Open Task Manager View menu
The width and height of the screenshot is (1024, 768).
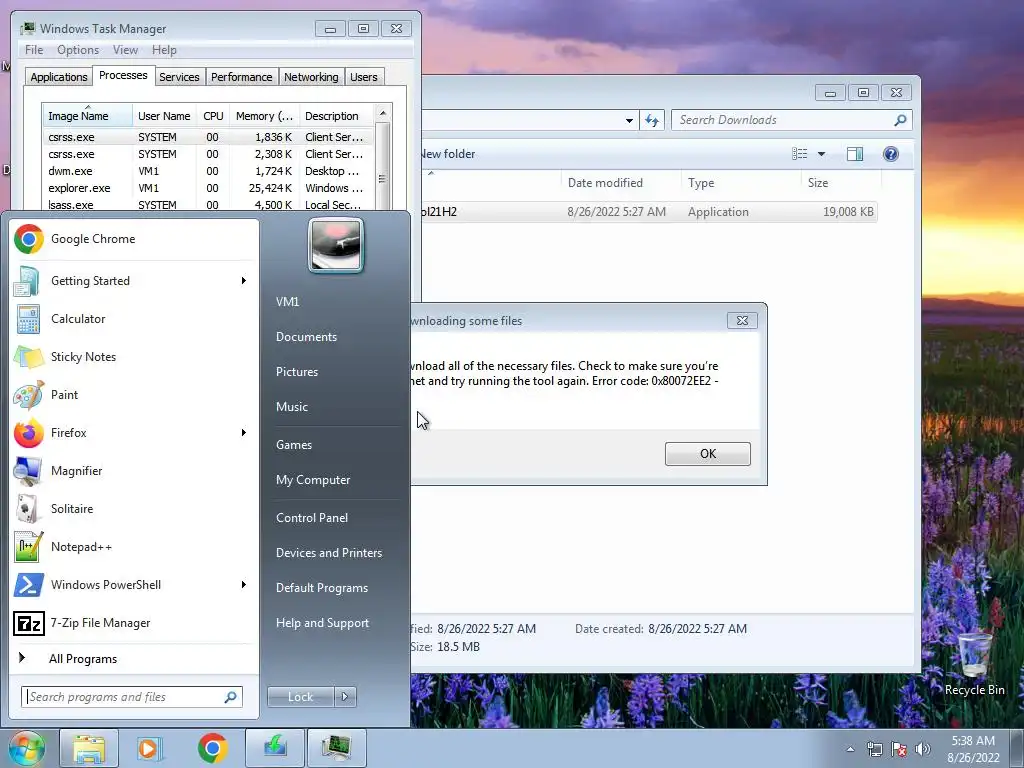click(125, 50)
